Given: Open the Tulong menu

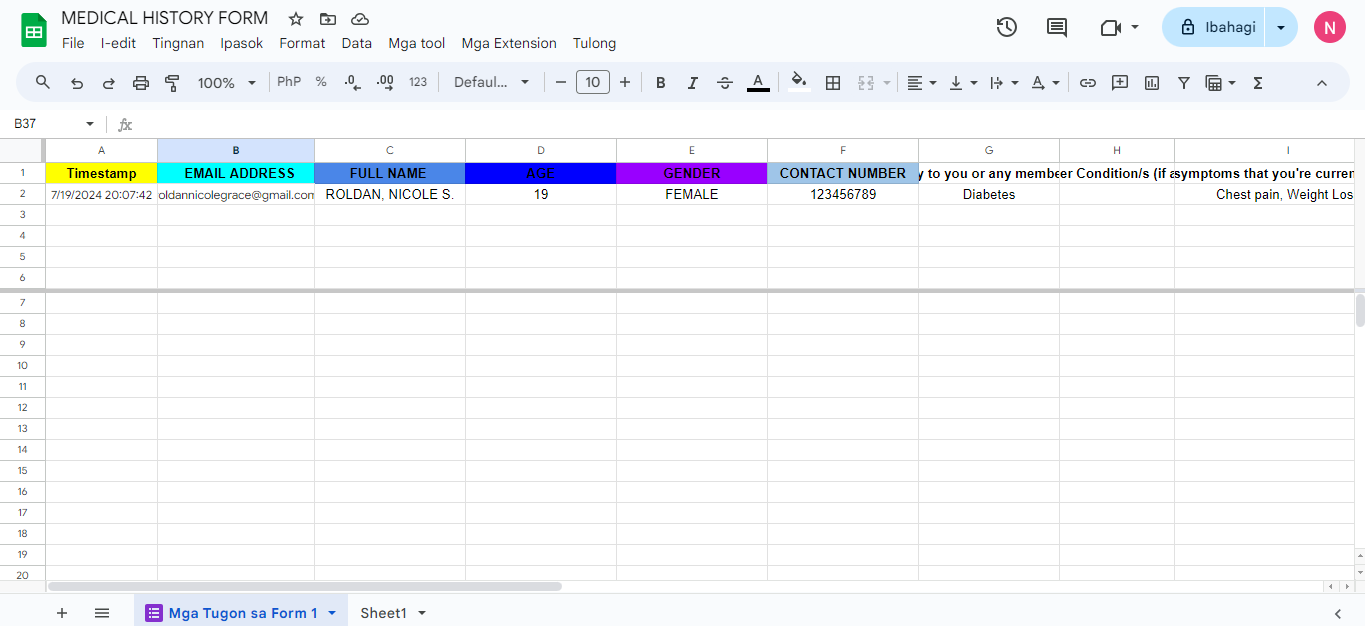Looking at the screenshot, I should pos(594,43).
